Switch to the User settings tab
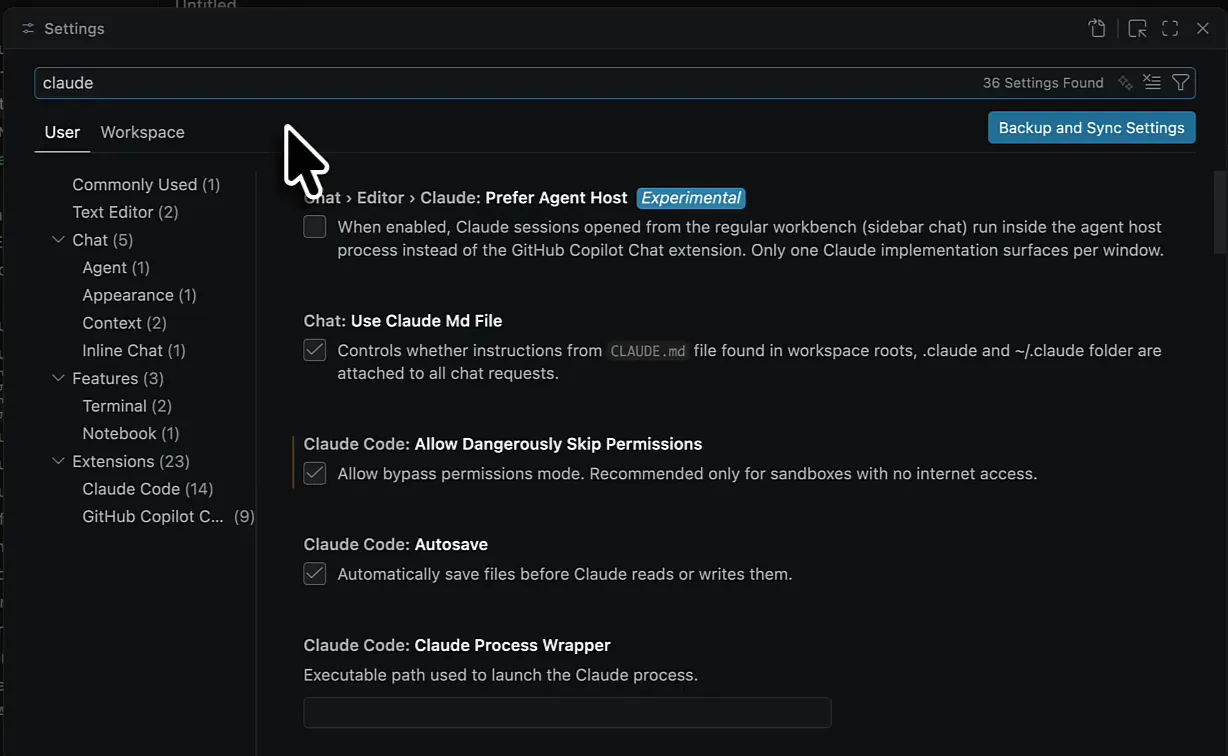Viewport: 1228px width, 756px height. click(62, 132)
